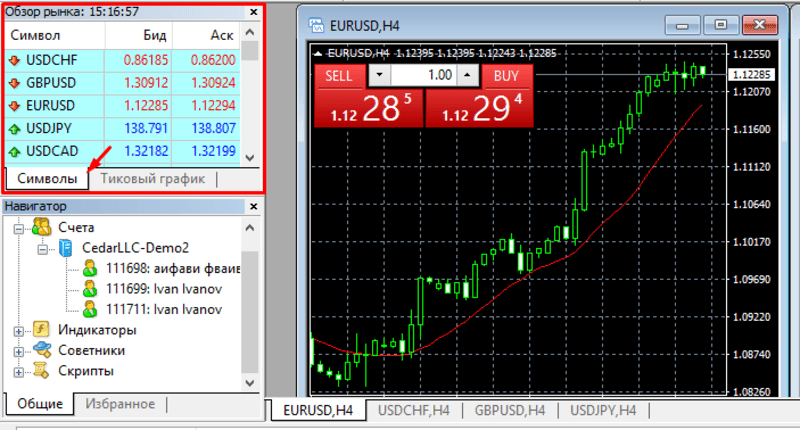Click the Советники expert advisors icon
Viewport: 800px width, 430px height.
pos(42,350)
